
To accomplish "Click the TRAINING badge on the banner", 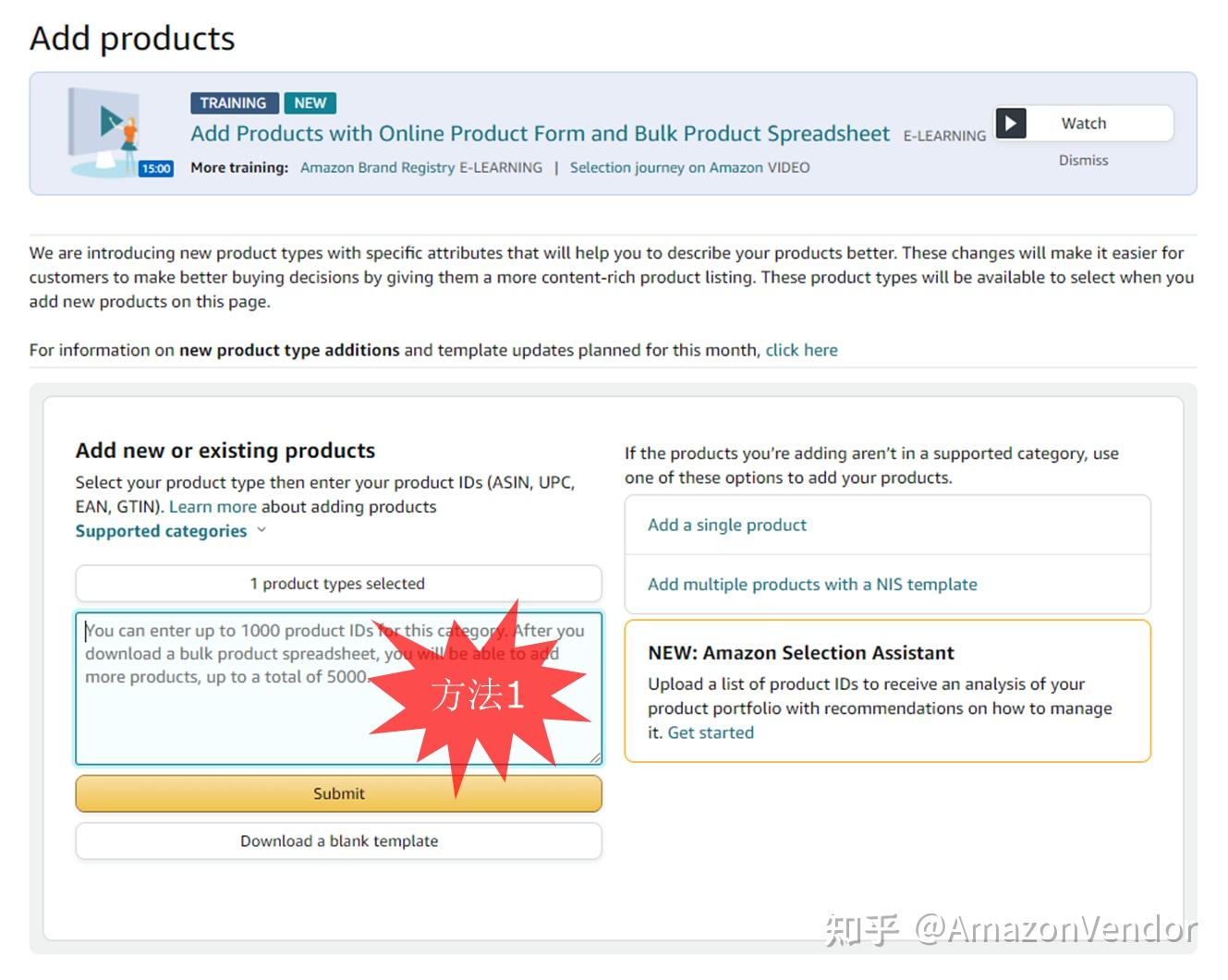I will tap(233, 103).
